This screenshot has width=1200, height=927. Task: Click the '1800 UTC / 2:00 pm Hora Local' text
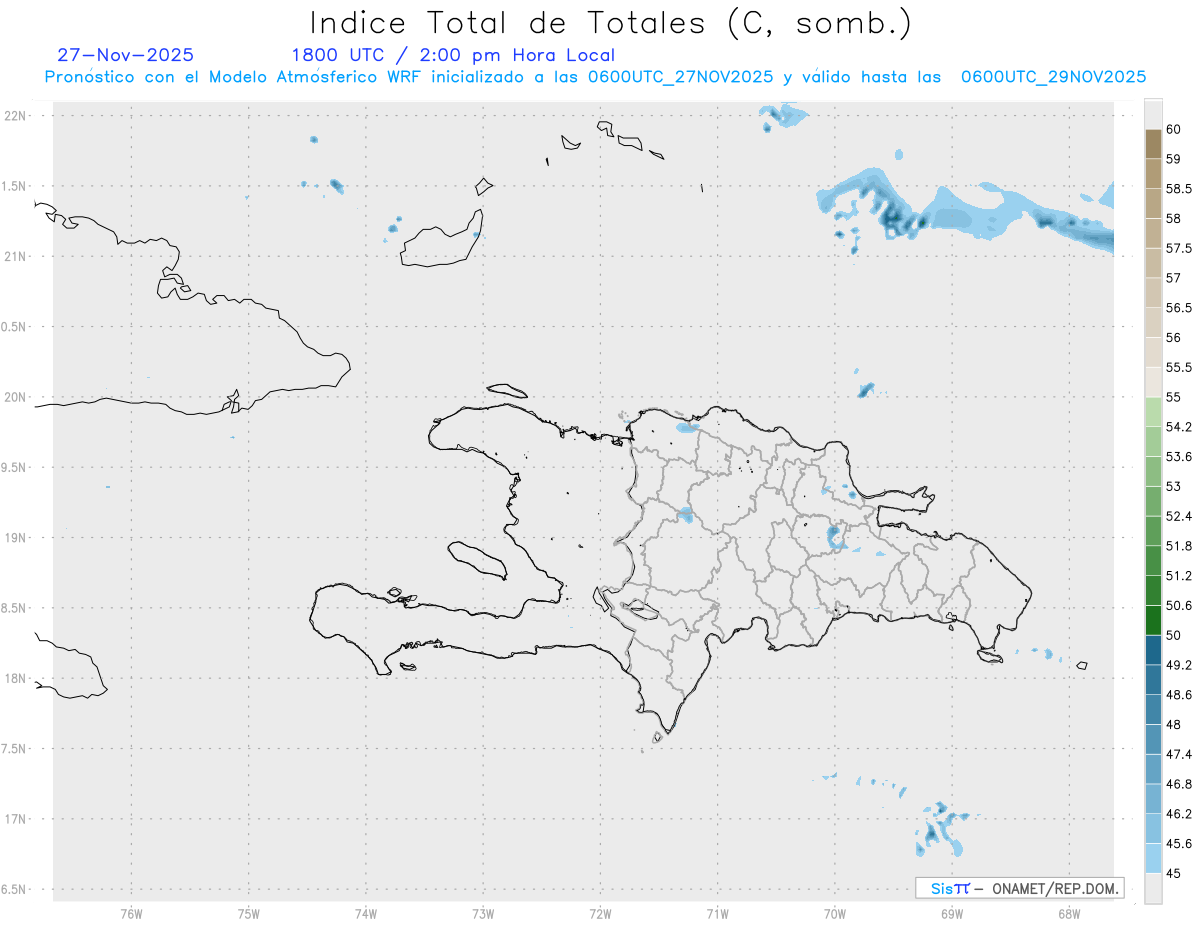coord(453,56)
